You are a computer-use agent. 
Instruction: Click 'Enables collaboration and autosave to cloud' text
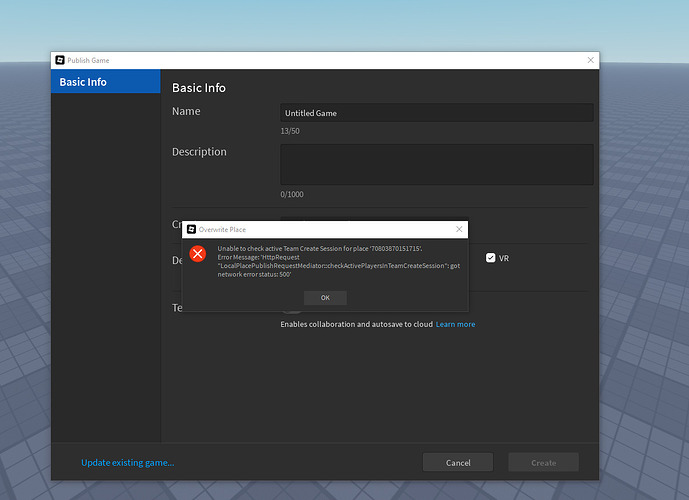tap(356, 324)
